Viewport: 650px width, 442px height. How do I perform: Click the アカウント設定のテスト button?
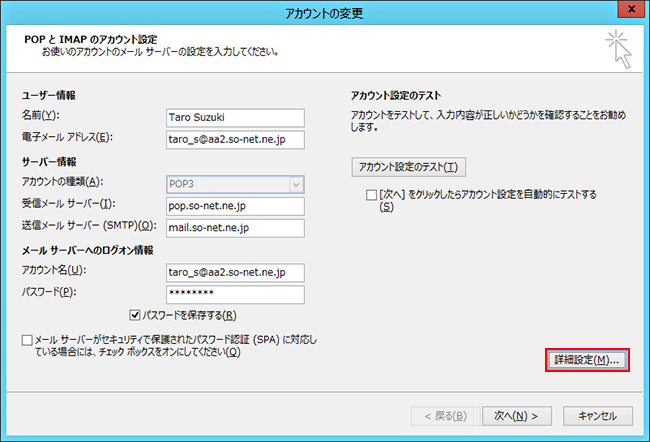click(409, 166)
